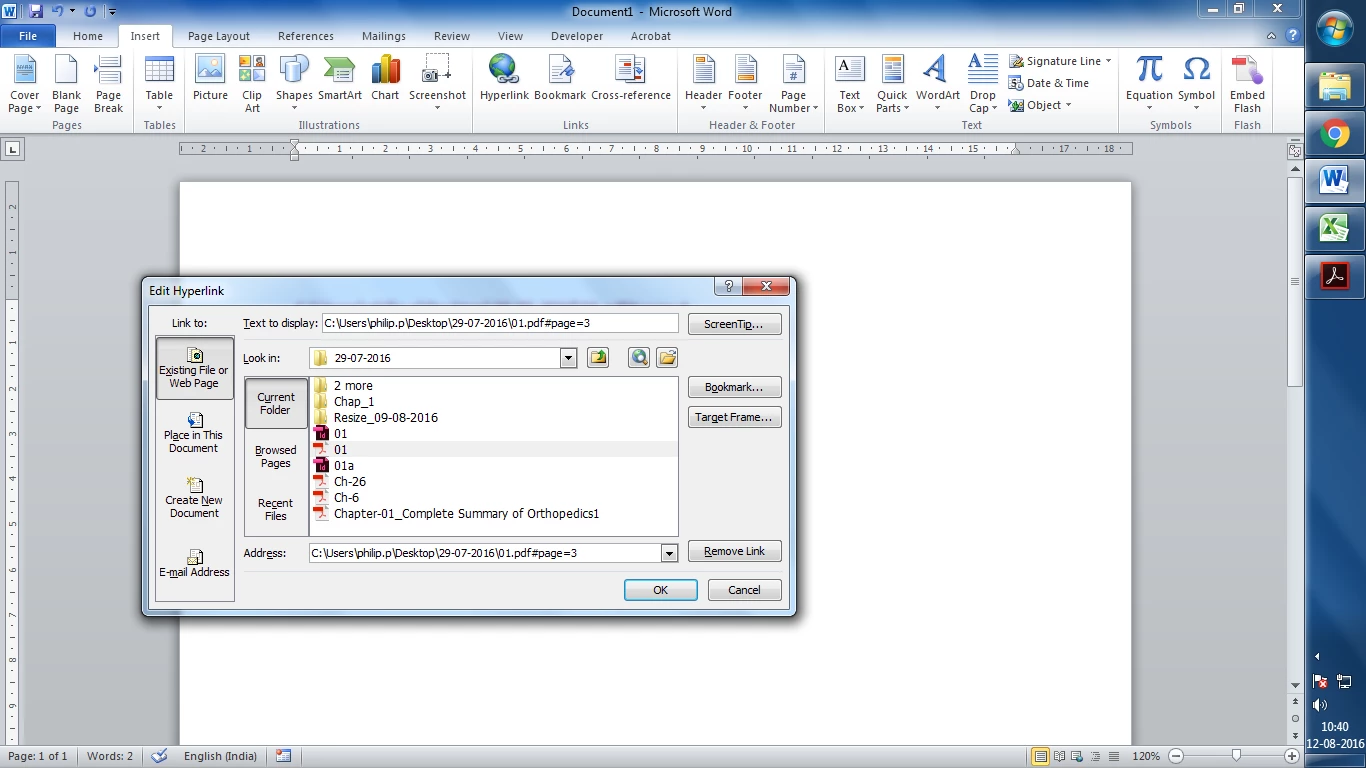The width and height of the screenshot is (1366, 768).
Task: Insert a Symbol
Action: click(1196, 85)
